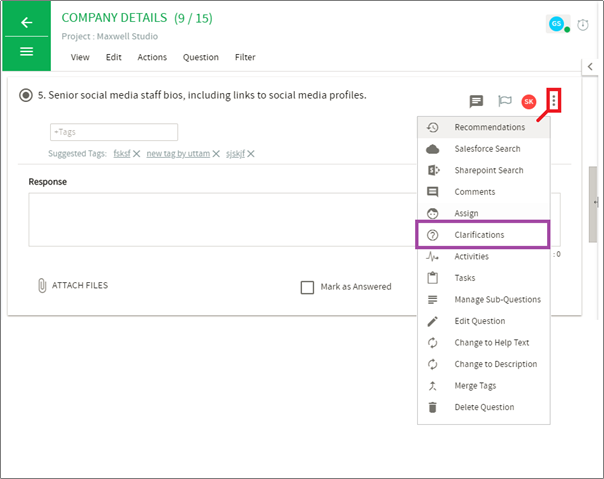Click the paperclip attach icon

tap(42, 286)
